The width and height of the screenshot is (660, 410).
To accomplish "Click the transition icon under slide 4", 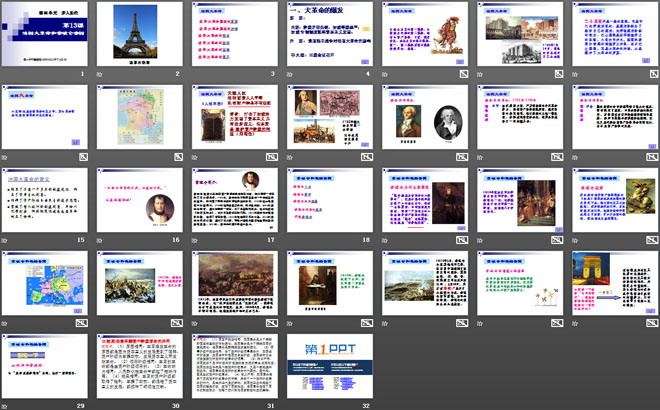I will [x=288, y=76].
